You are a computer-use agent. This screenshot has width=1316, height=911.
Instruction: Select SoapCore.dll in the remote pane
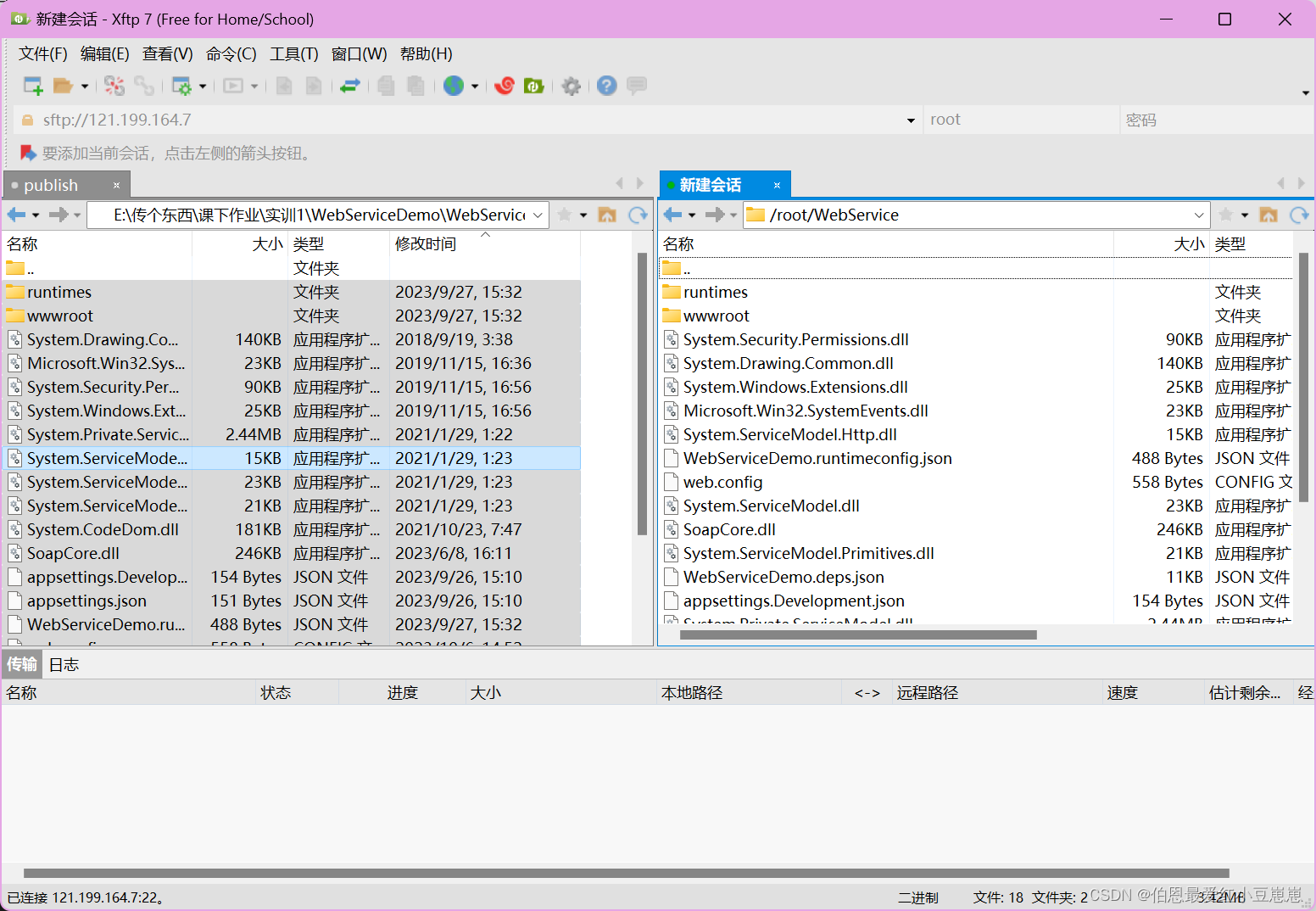pos(729,529)
